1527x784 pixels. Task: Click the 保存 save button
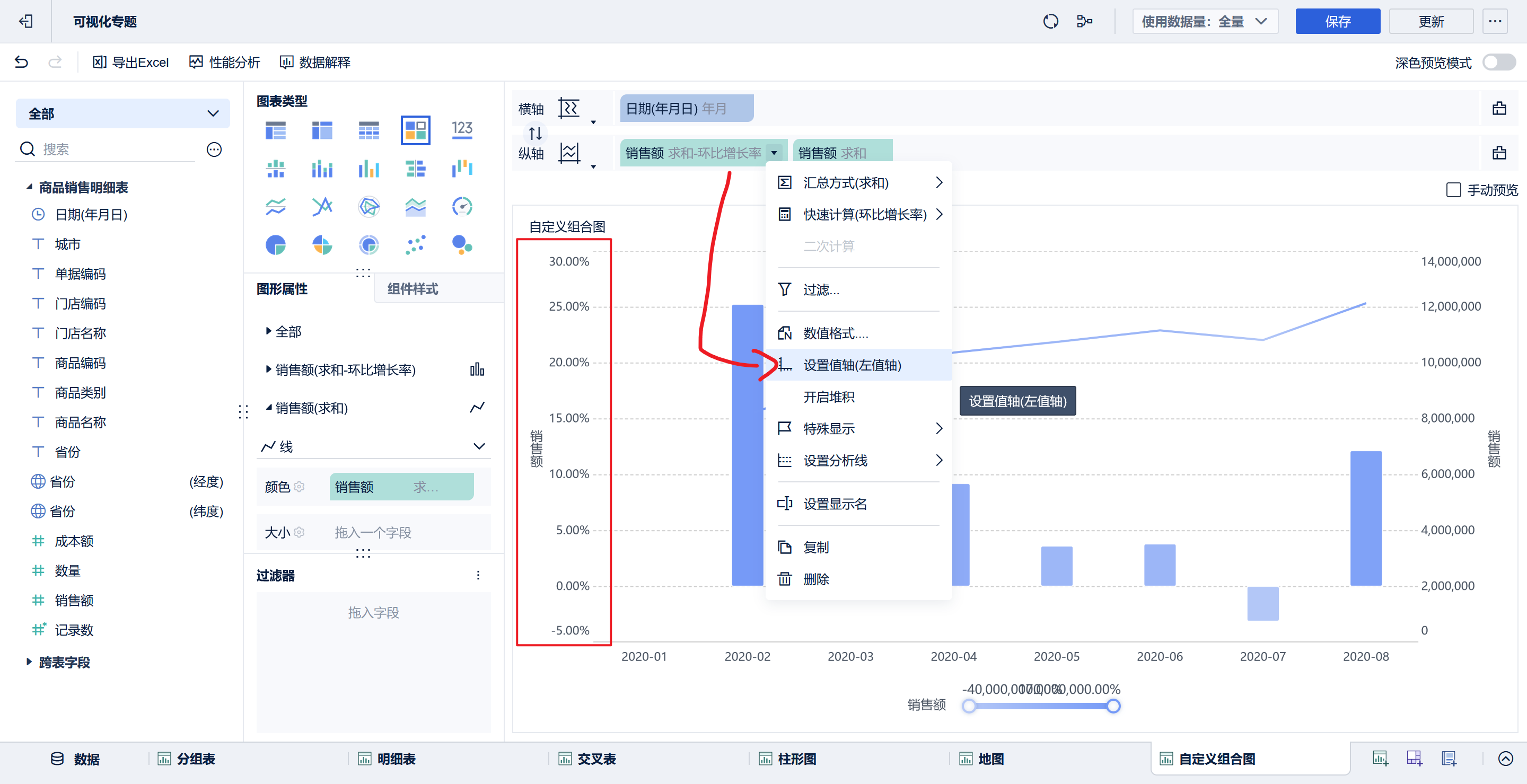click(1337, 22)
